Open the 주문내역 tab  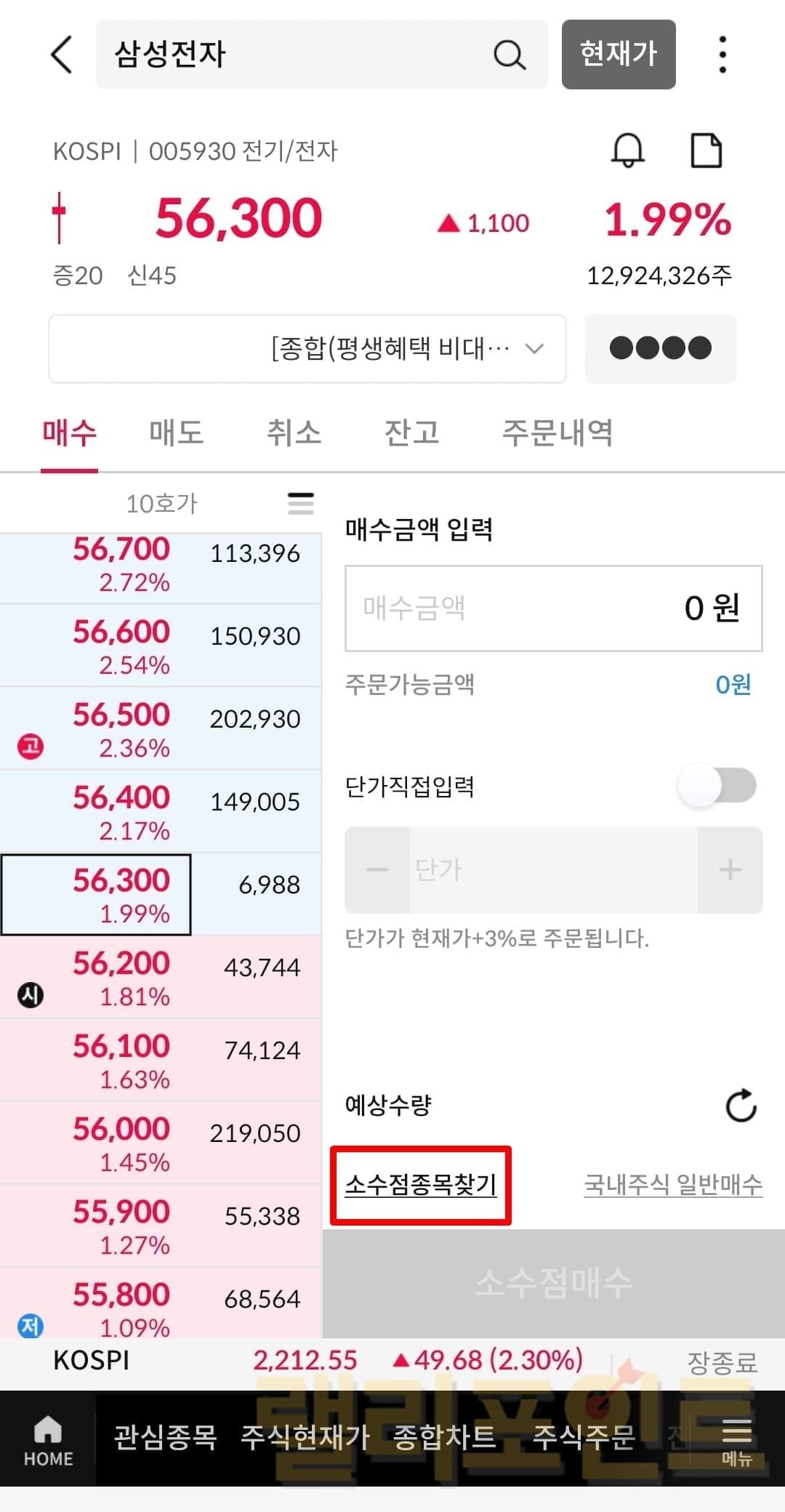coord(557,433)
